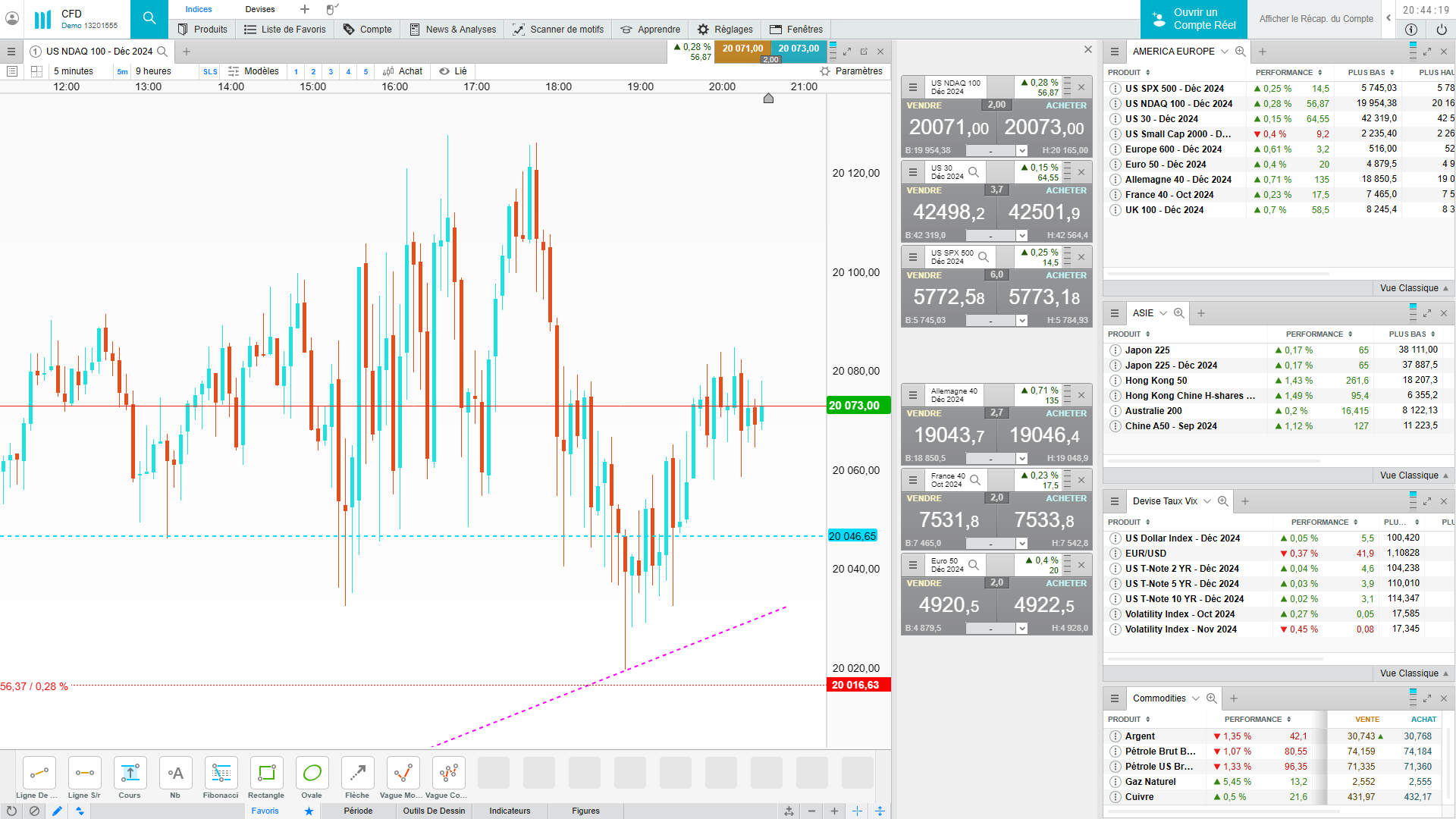Select Japon 225 row in ASIE list
This screenshot has width=1456, height=819.
point(1147,350)
